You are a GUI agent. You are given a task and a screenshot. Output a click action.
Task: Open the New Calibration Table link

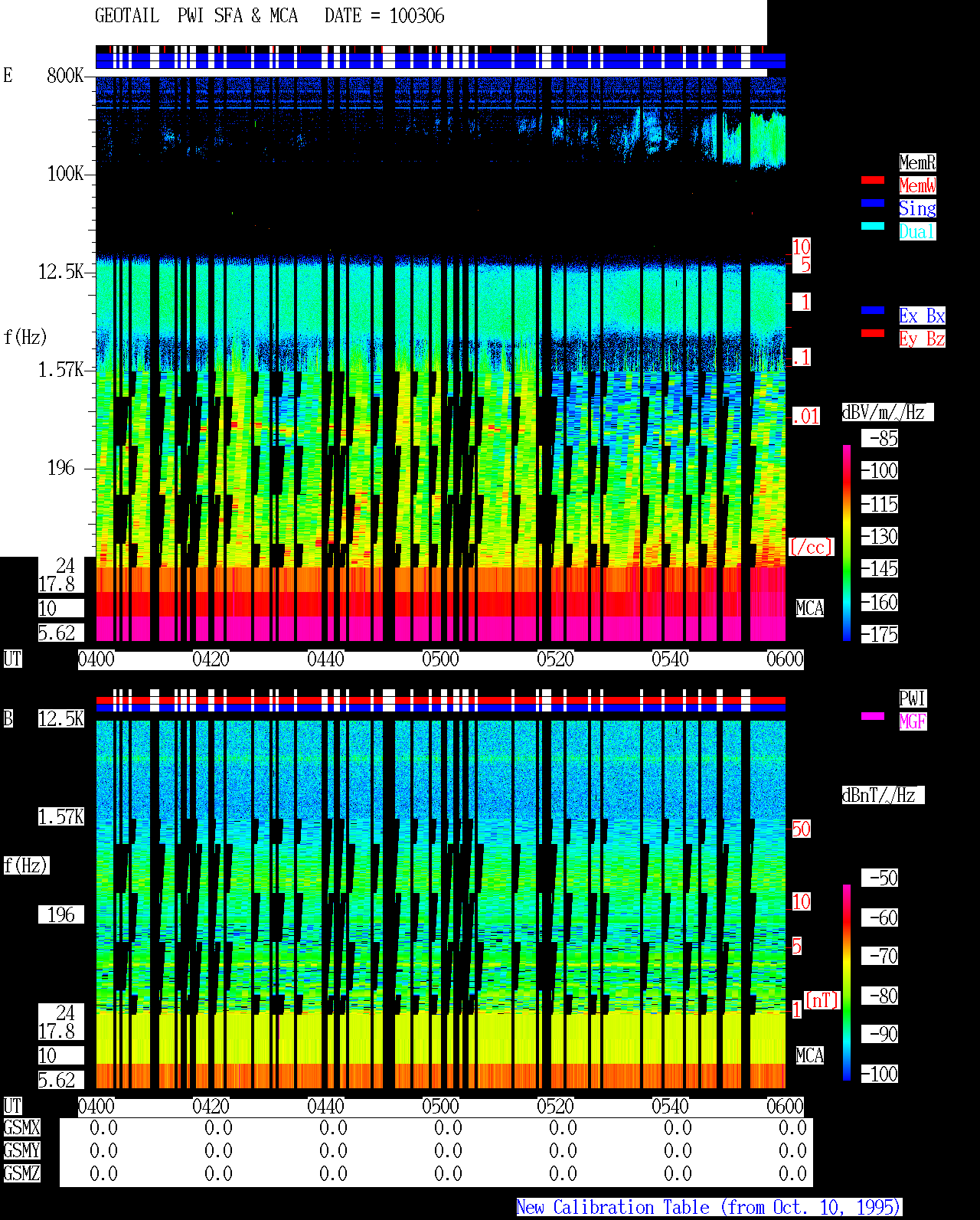(x=709, y=1207)
